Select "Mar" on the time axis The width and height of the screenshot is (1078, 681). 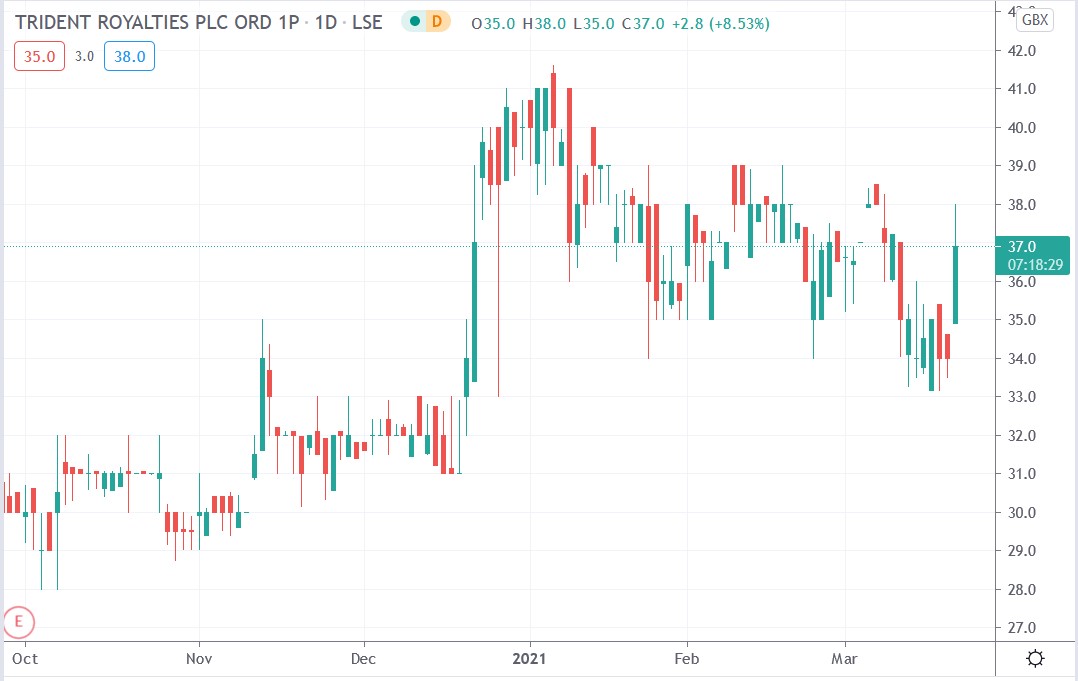coord(845,659)
